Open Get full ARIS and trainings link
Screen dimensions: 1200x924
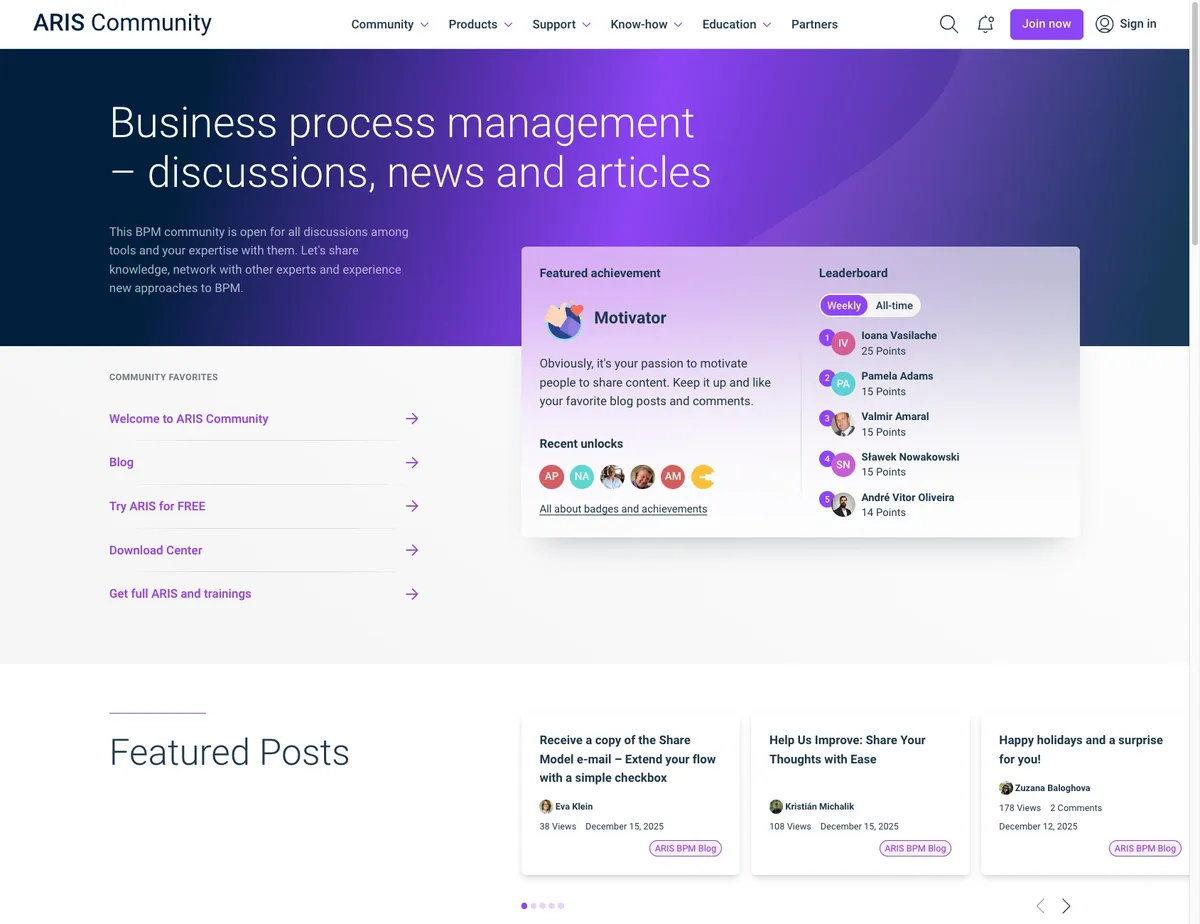pos(180,594)
